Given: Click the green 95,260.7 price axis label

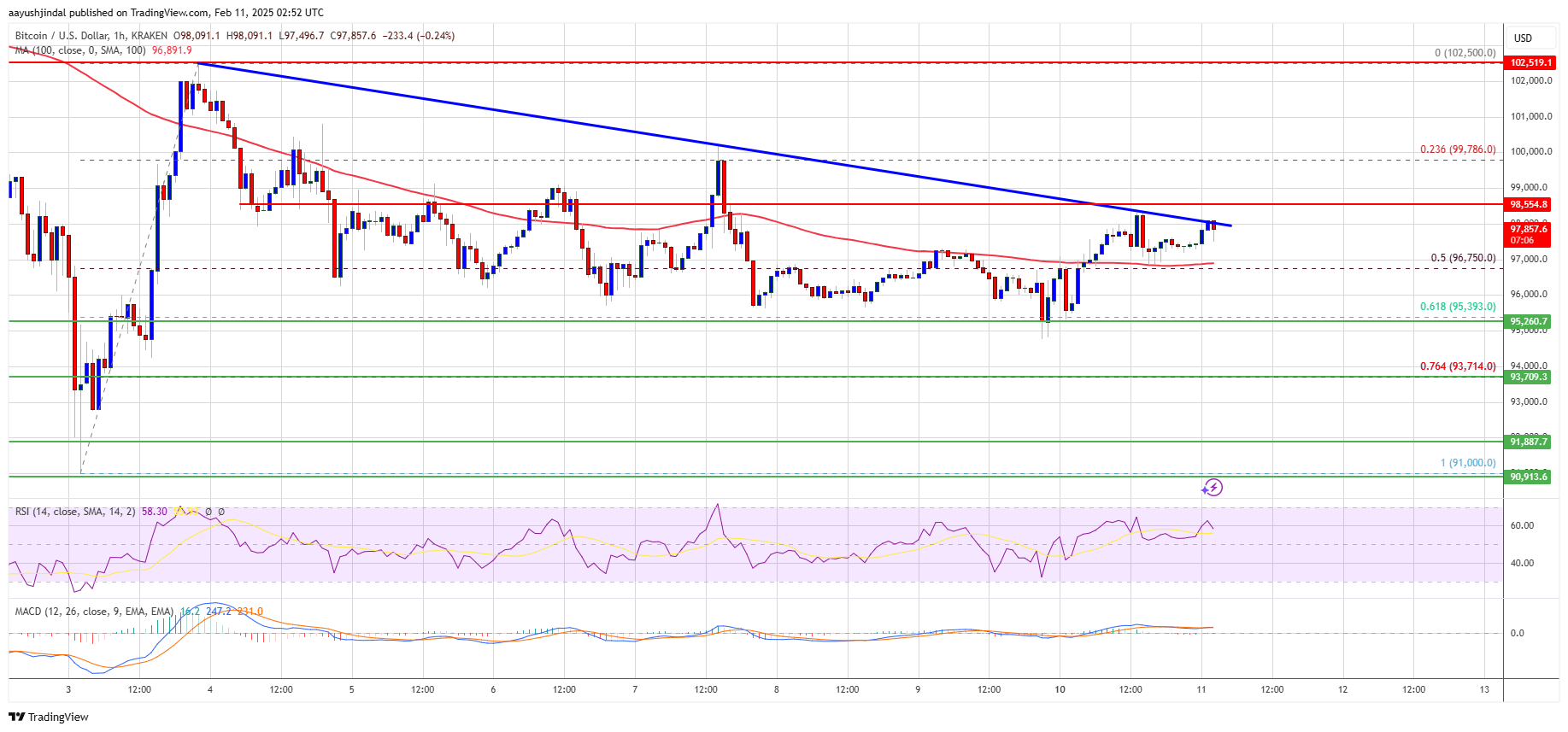Looking at the screenshot, I should tap(1529, 321).
